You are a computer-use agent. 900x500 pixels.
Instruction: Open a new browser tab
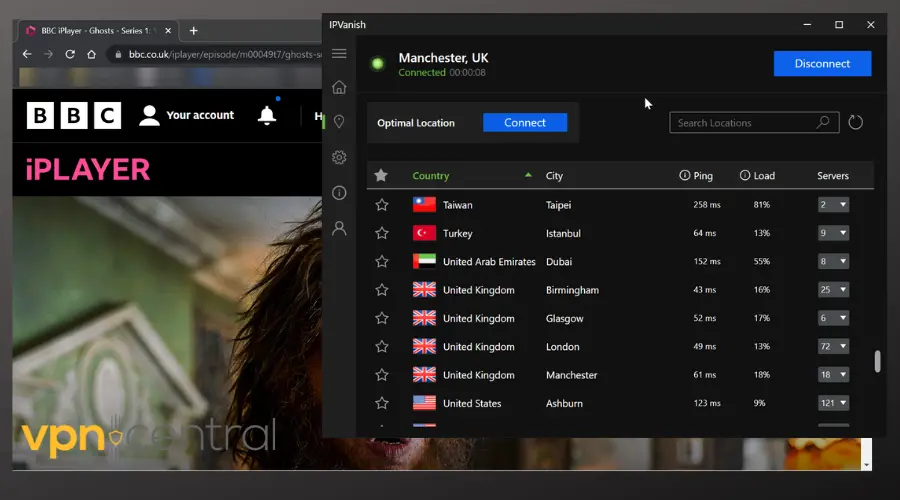click(193, 30)
